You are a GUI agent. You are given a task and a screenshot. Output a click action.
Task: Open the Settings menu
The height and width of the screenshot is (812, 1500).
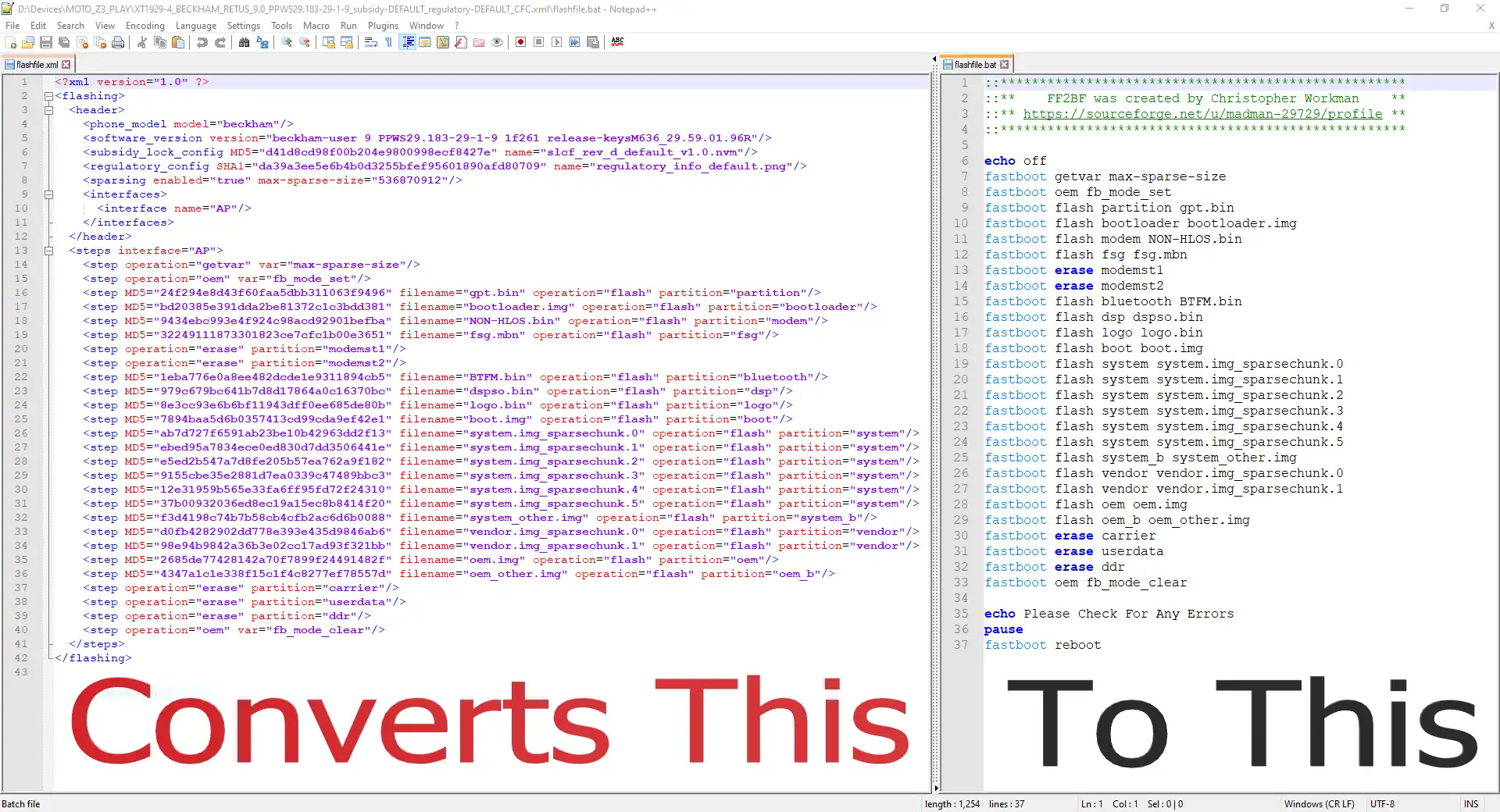click(x=244, y=26)
